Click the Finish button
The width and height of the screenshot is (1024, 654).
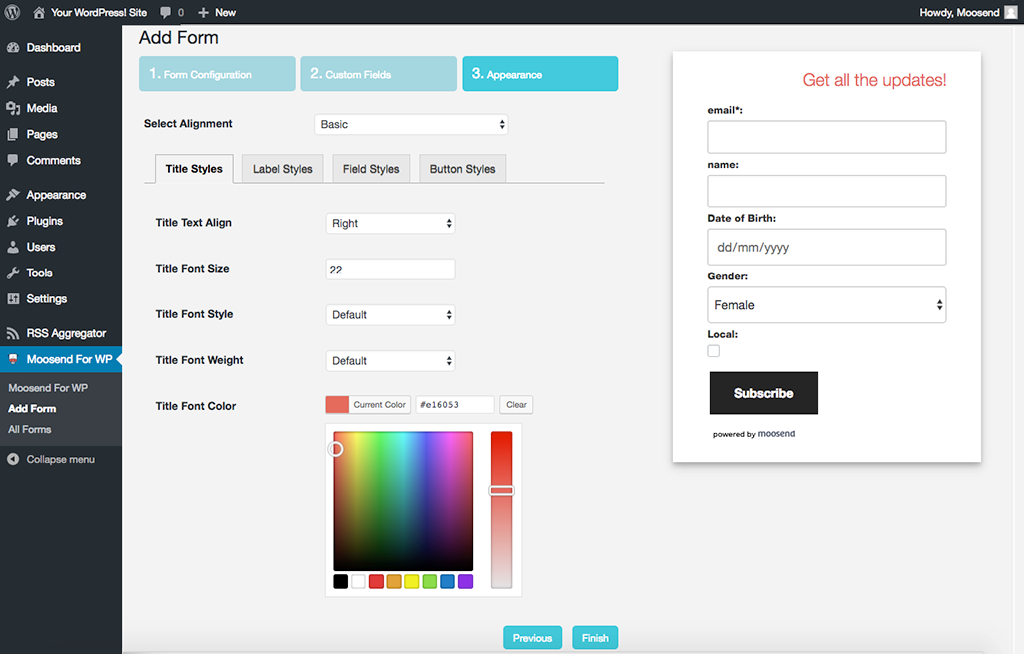tap(595, 638)
